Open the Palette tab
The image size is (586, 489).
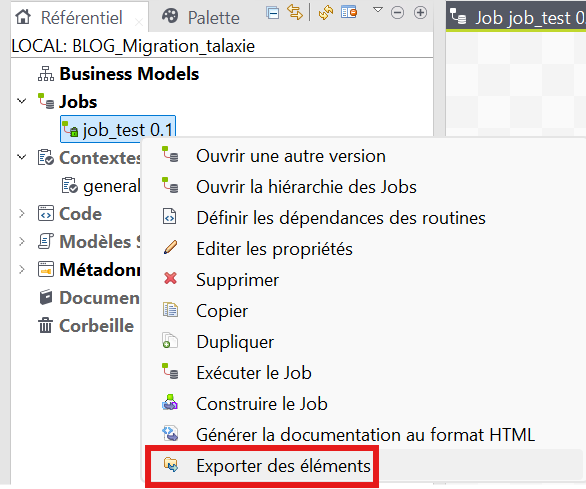click(201, 18)
